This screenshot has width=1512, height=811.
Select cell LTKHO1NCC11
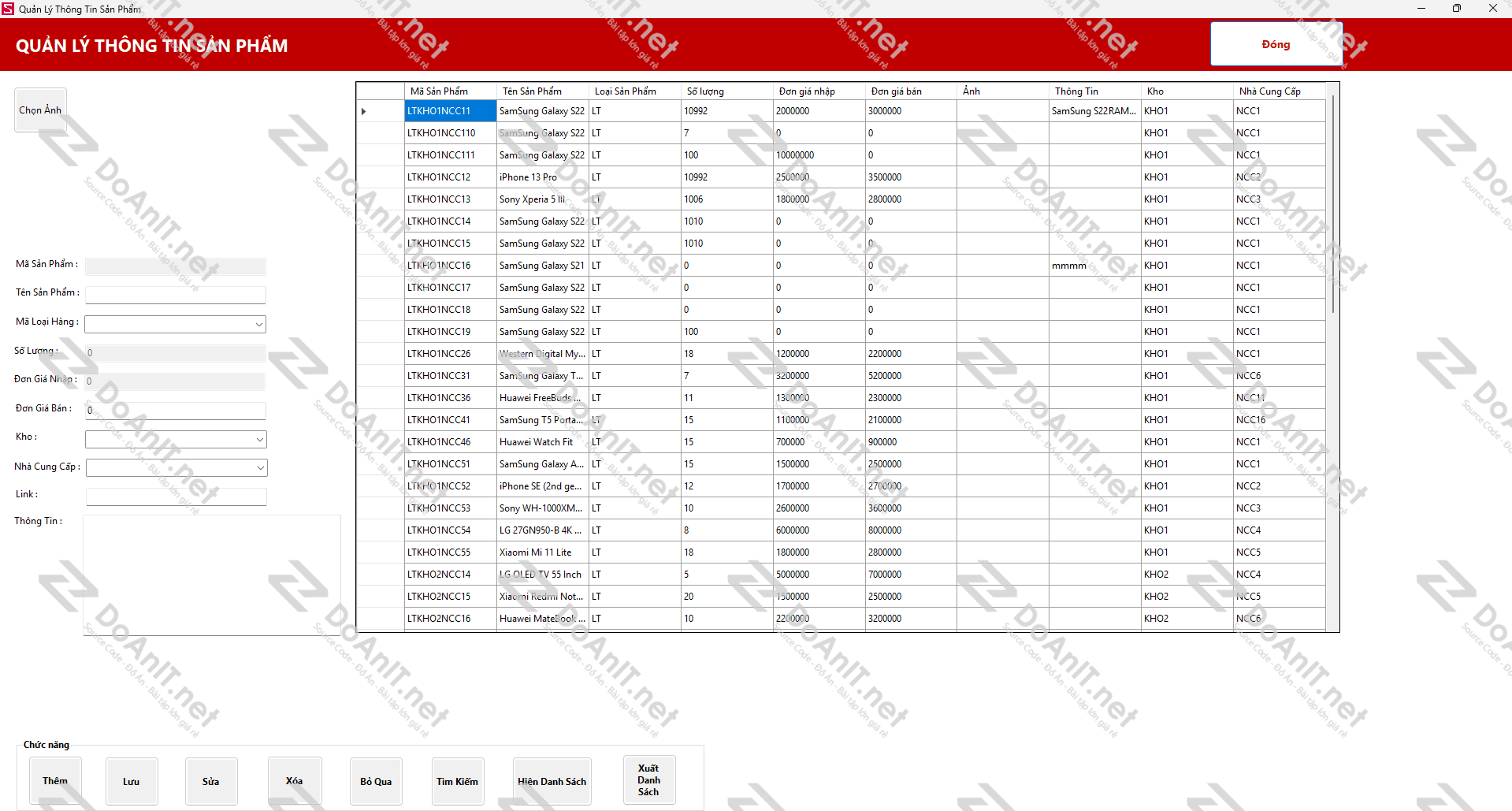(x=451, y=111)
